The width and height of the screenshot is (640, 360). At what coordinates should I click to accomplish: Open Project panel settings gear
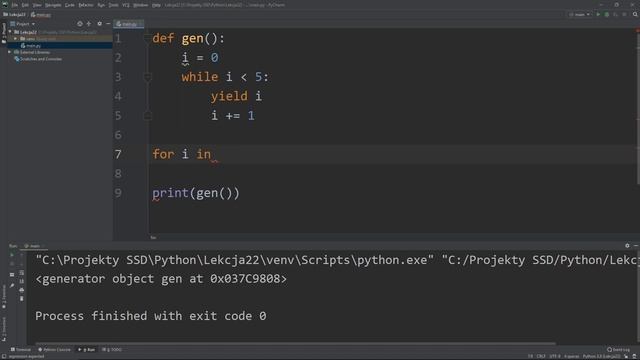pos(99,24)
